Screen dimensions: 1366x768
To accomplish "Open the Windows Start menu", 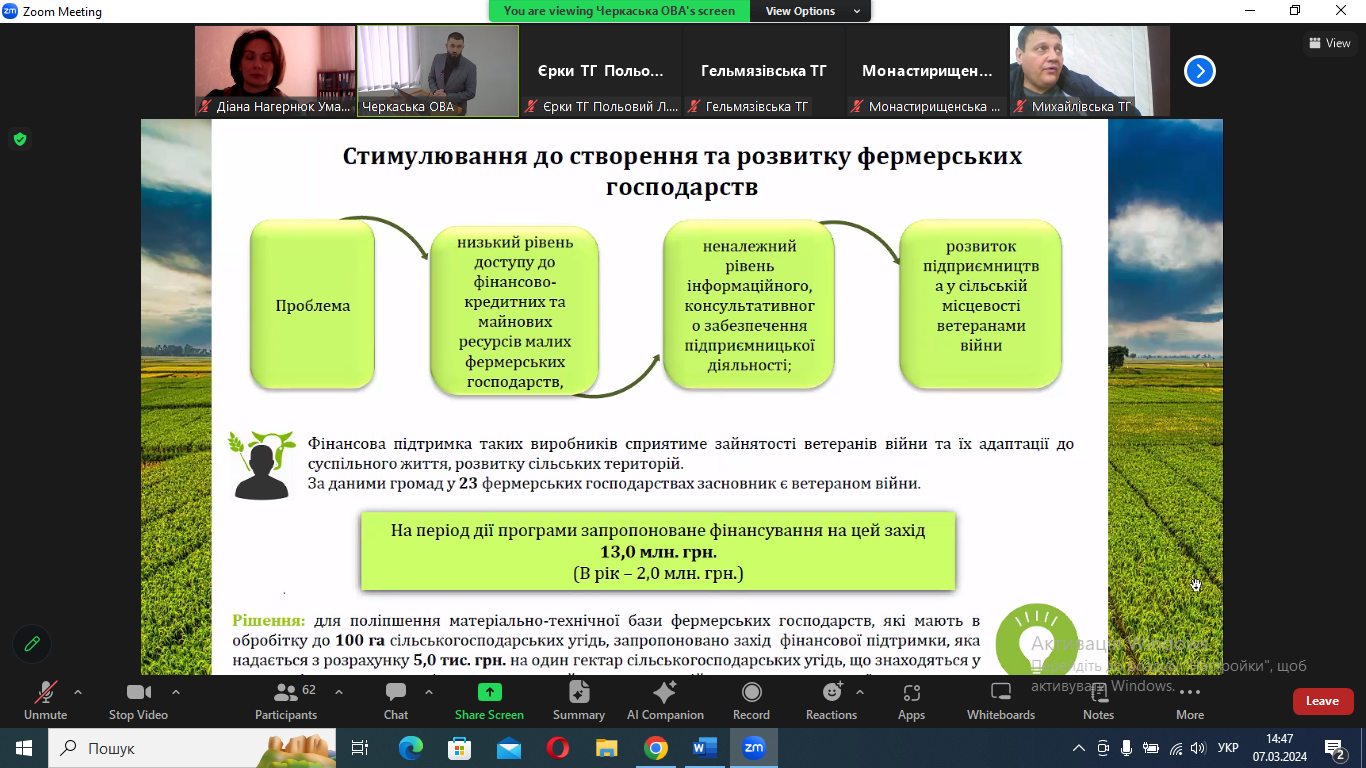I will [24, 748].
